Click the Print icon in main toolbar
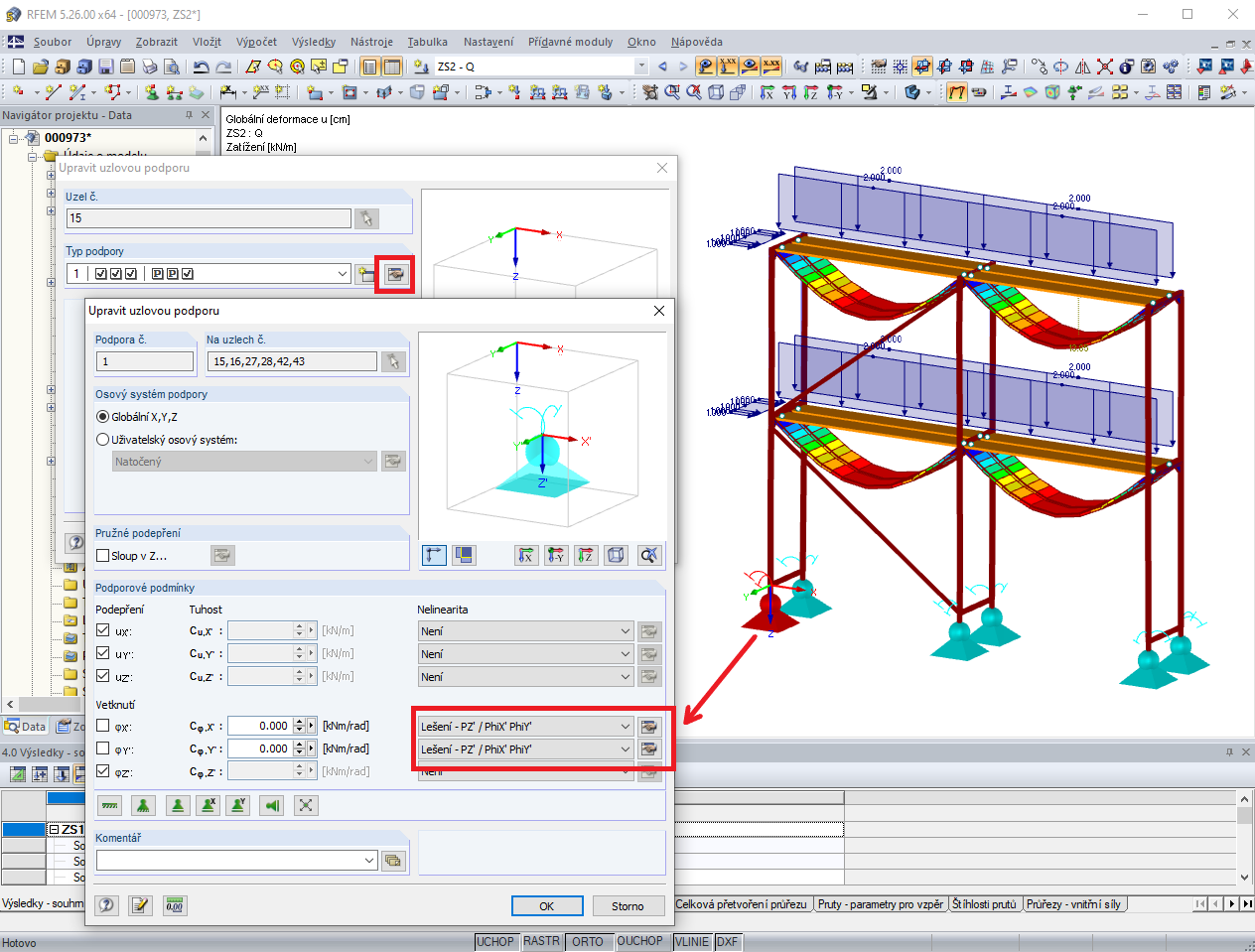This screenshot has width=1255, height=952. tap(149, 67)
